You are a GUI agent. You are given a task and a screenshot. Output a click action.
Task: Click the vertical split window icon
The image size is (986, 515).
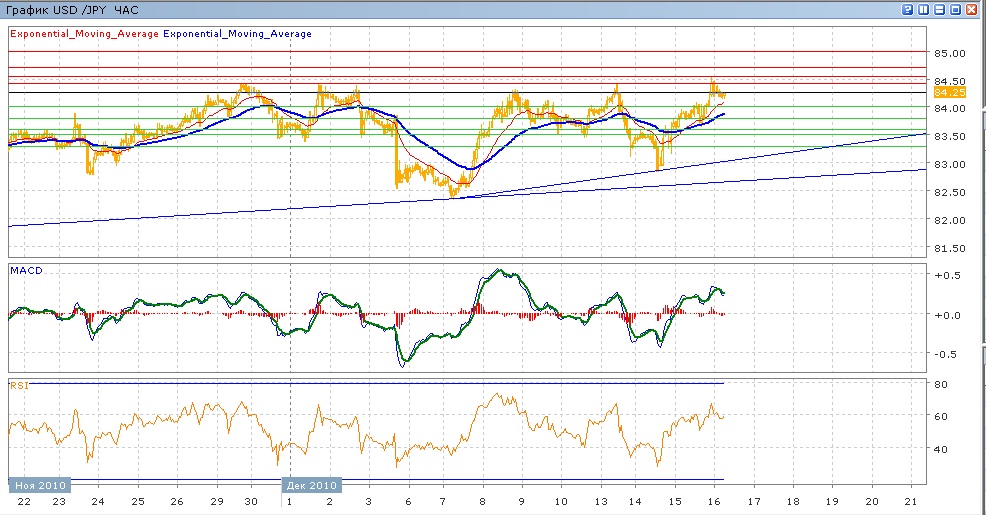pos(923,9)
